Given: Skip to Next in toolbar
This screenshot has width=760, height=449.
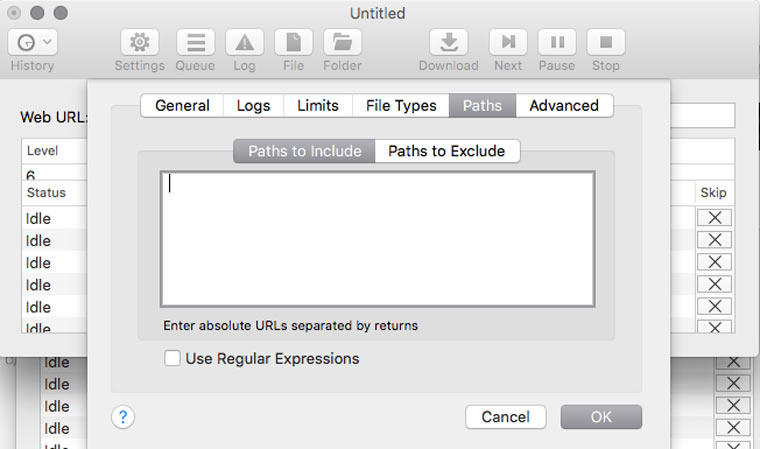Looking at the screenshot, I should pyautogui.click(x=508, y=43).
